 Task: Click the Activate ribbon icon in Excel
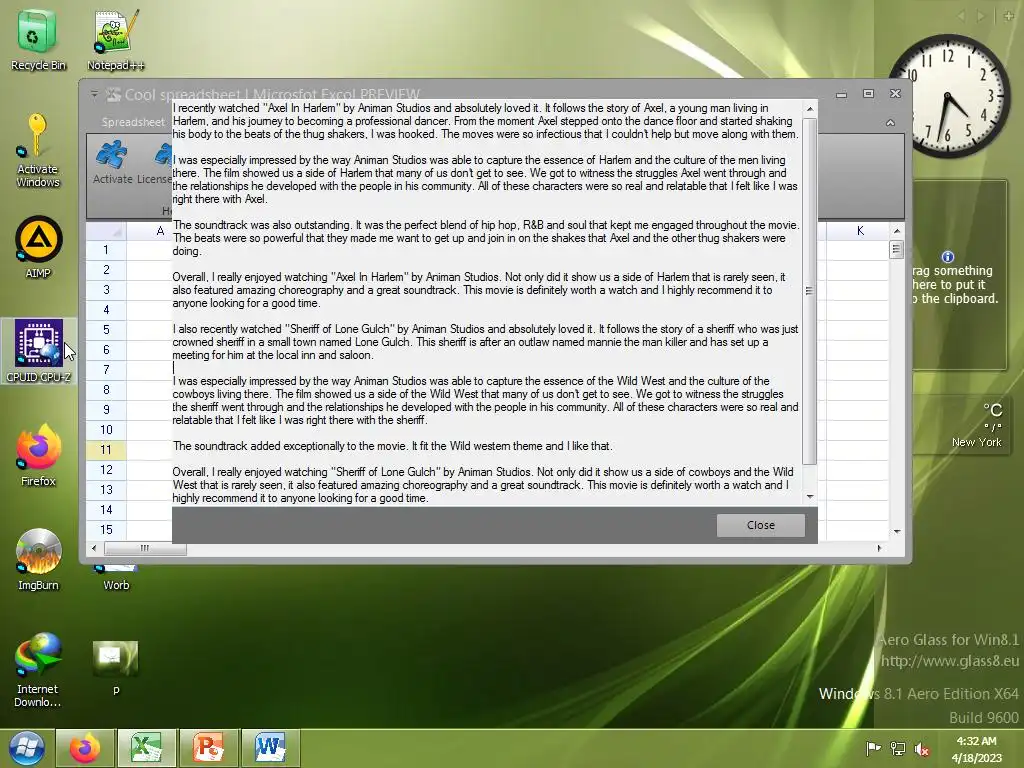pos(112,162)
